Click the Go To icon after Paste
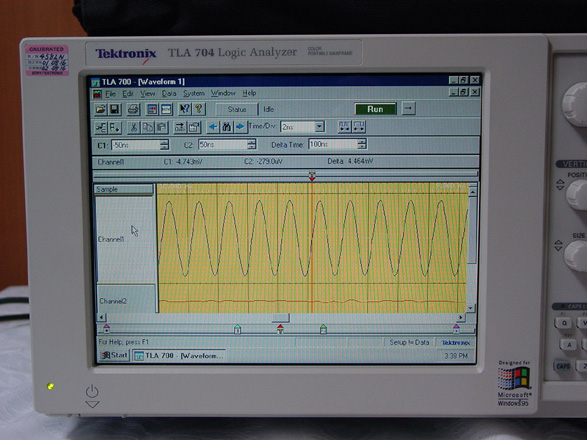 (180, 127)
